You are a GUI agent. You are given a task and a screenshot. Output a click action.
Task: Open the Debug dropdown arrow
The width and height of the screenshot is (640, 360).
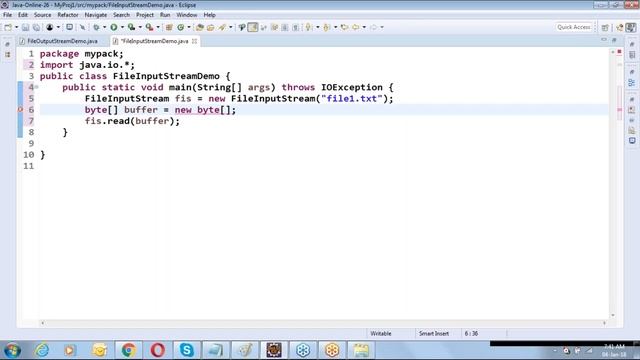(x=104, y=27)
